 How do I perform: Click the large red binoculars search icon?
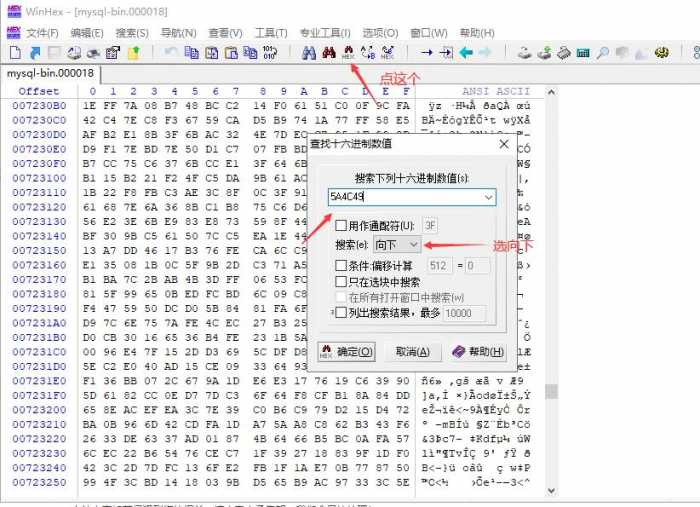point(329,53)
